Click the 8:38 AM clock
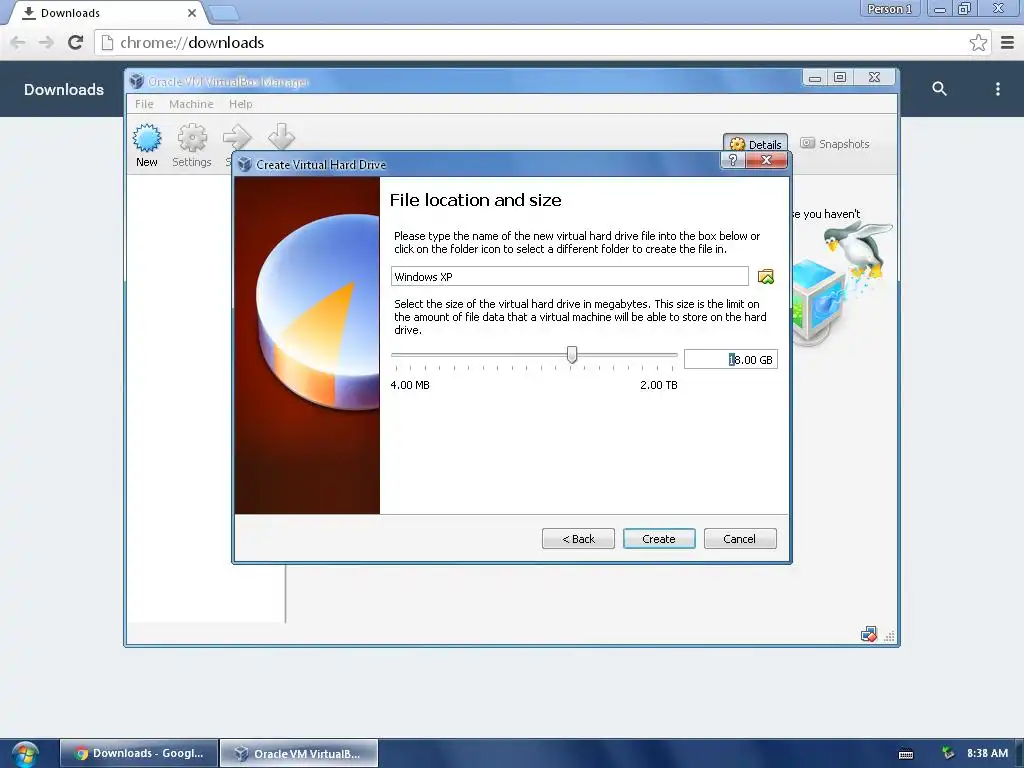This screenshot has width=1024, height=768. tap(987, 753)
